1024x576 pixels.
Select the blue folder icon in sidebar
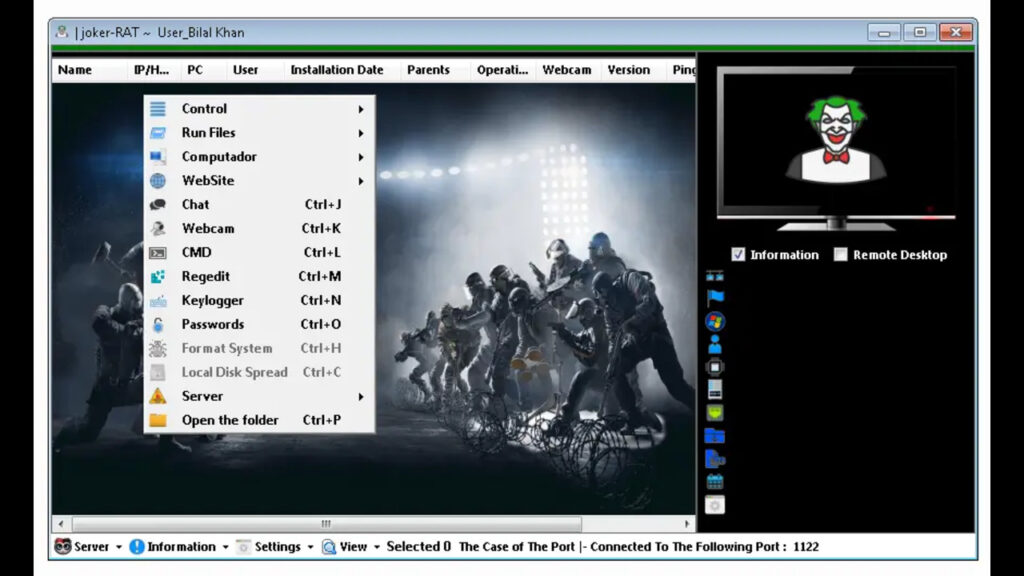coord(715,436)
